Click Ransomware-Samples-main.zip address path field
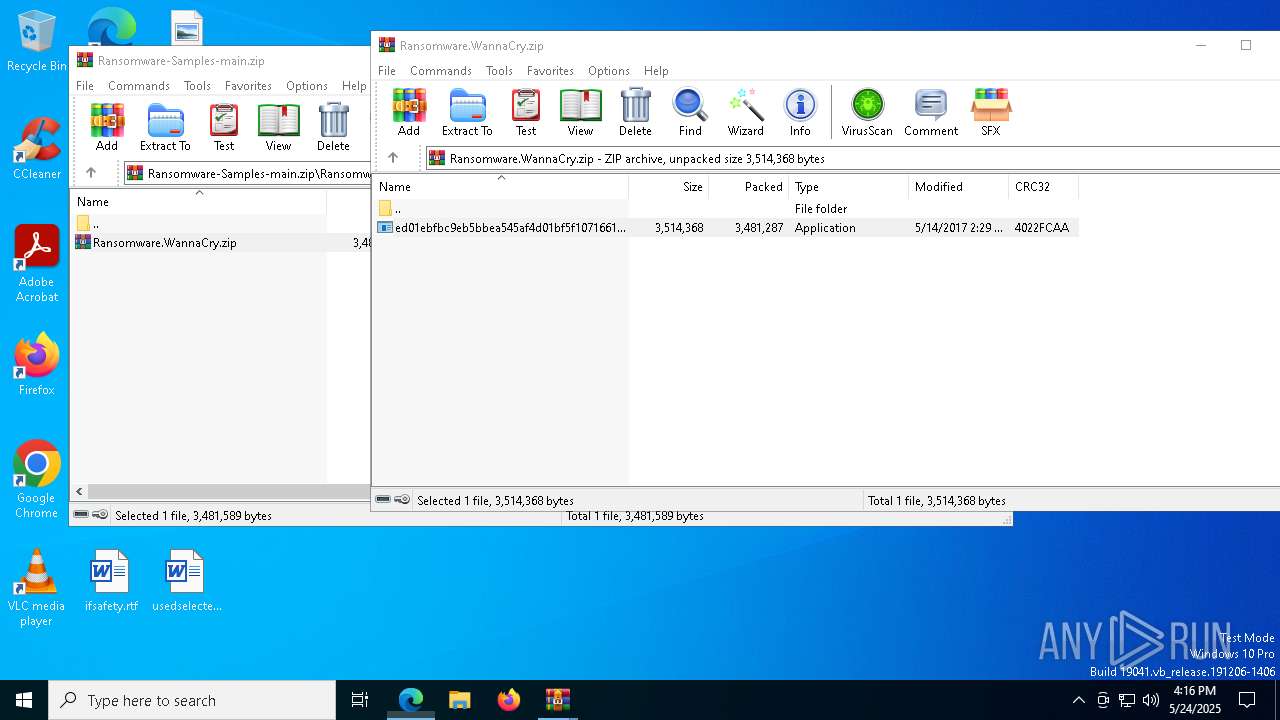This screenshot has height=720, width=1280. pos(247,173)
